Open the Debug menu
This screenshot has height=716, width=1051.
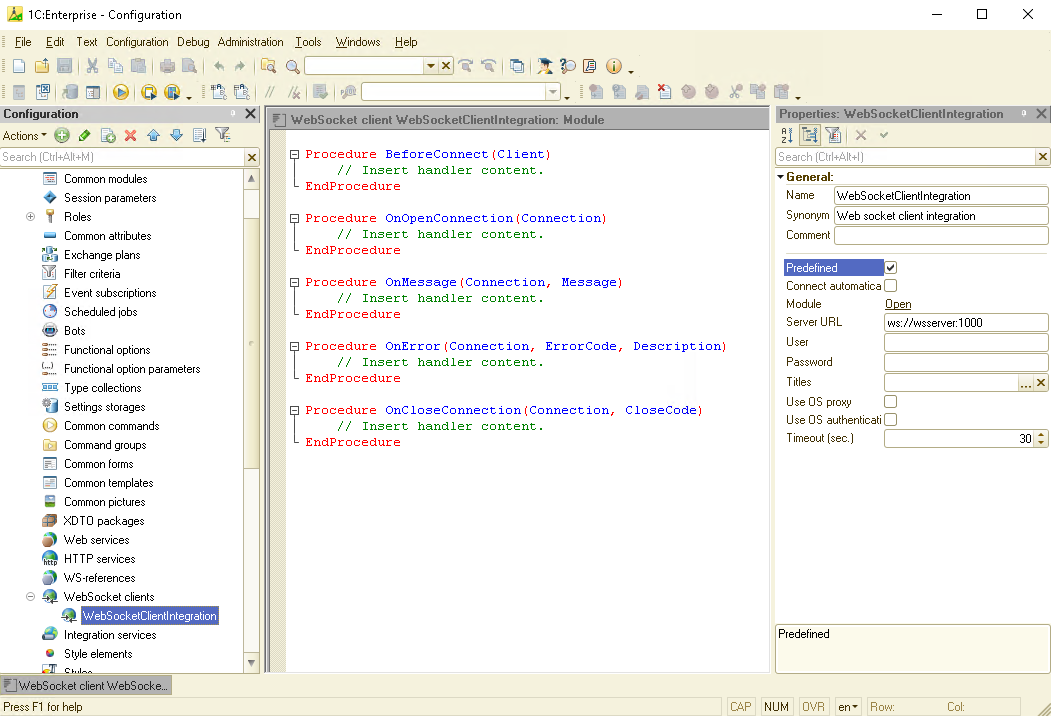[x=193, y=42]
